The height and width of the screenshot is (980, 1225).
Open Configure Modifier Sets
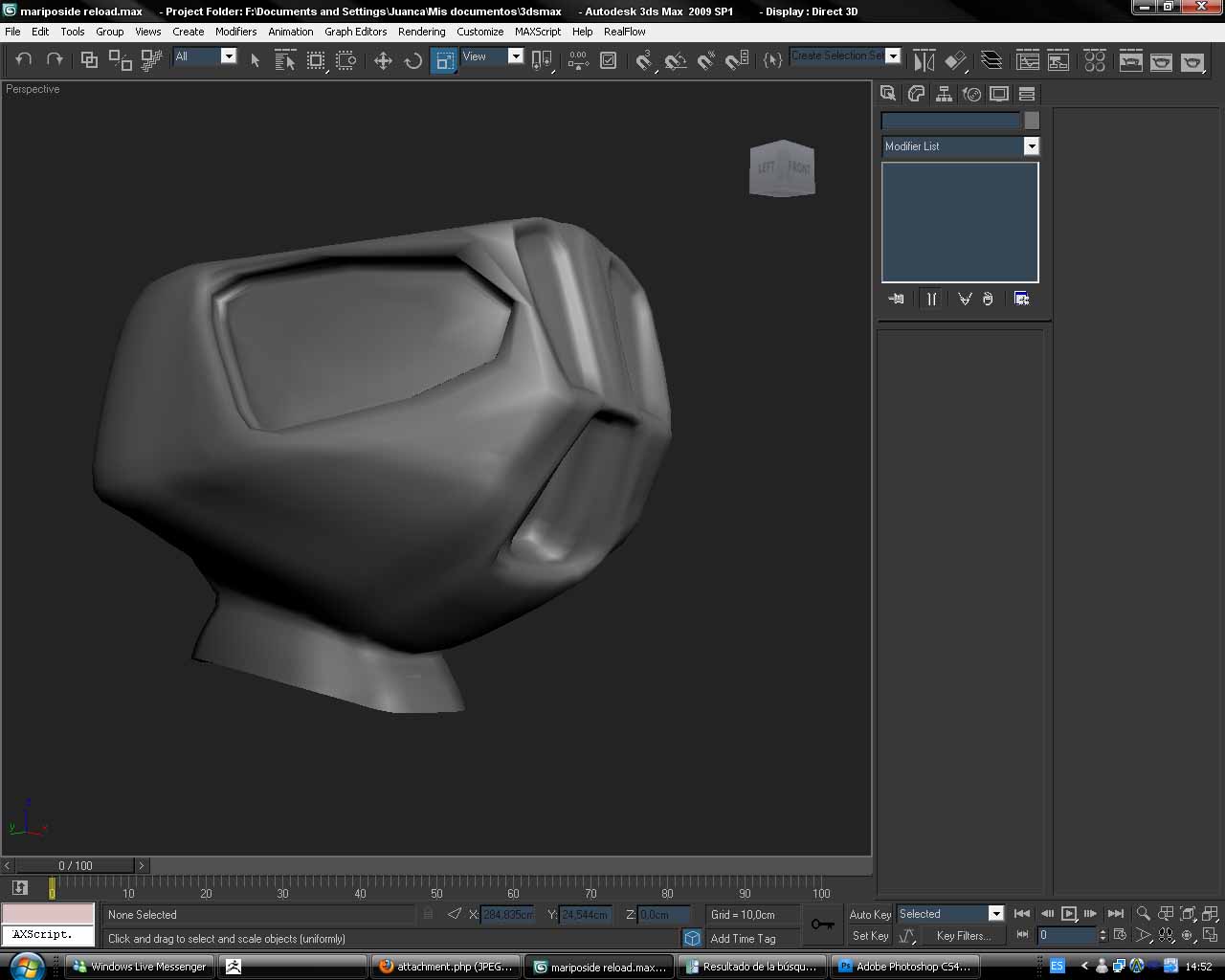point(1021,299)
